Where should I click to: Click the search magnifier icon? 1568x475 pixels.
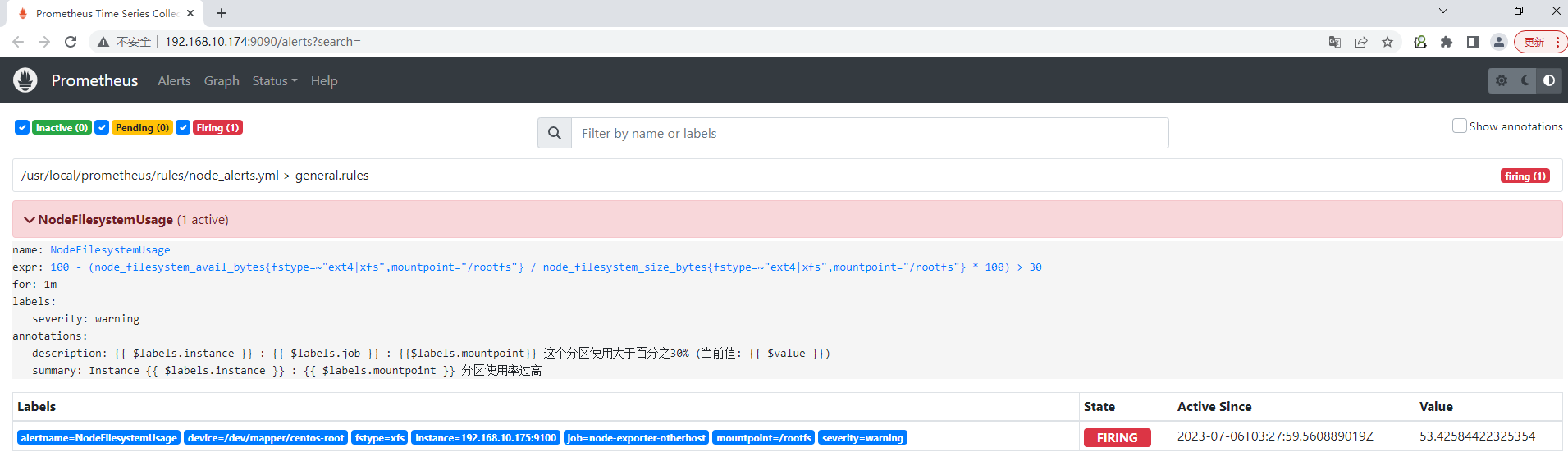point(555,133)
